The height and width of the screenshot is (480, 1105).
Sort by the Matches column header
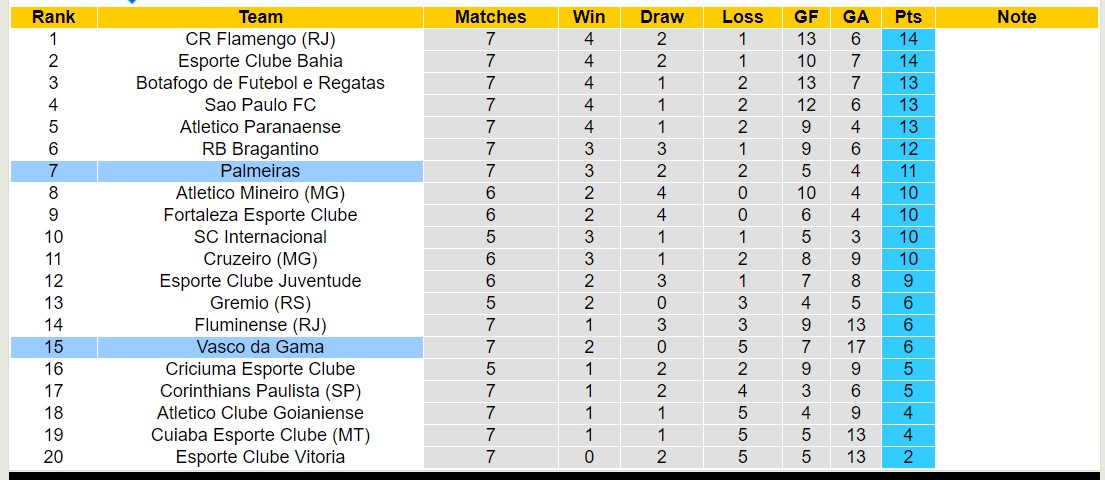490,17
